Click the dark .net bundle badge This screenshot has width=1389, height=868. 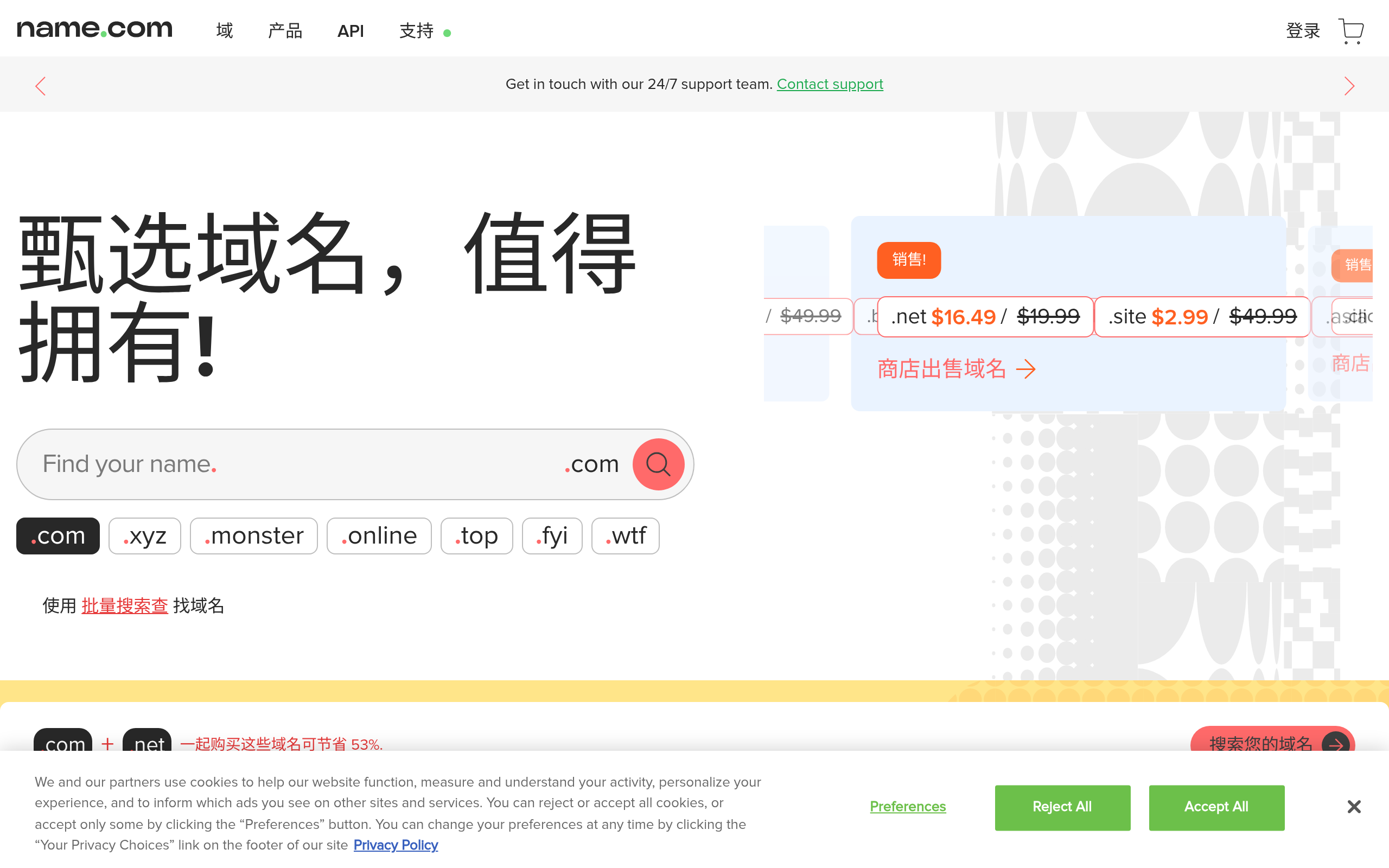(x=147, y=741)
